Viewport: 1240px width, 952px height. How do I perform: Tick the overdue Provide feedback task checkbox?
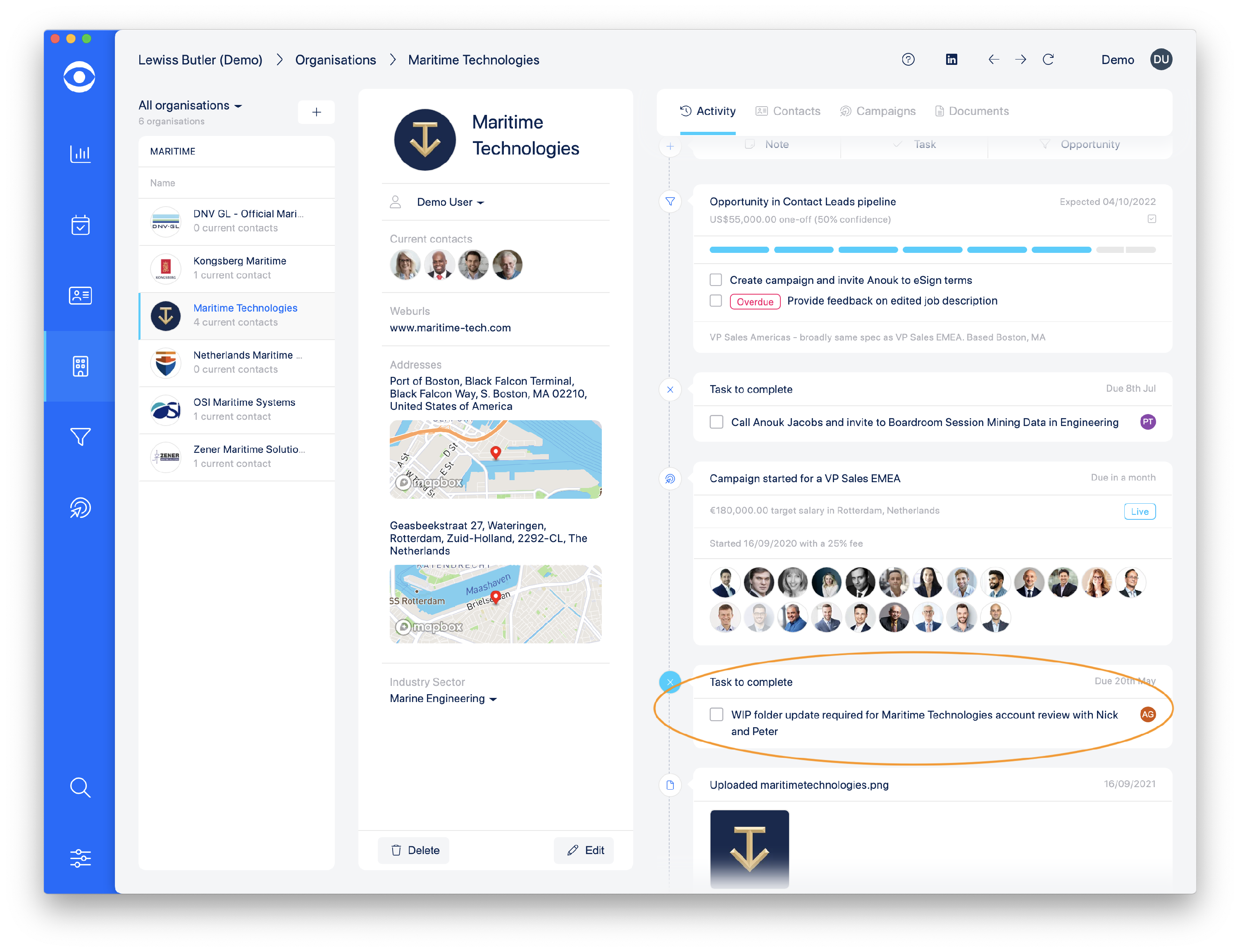(716, 301)
